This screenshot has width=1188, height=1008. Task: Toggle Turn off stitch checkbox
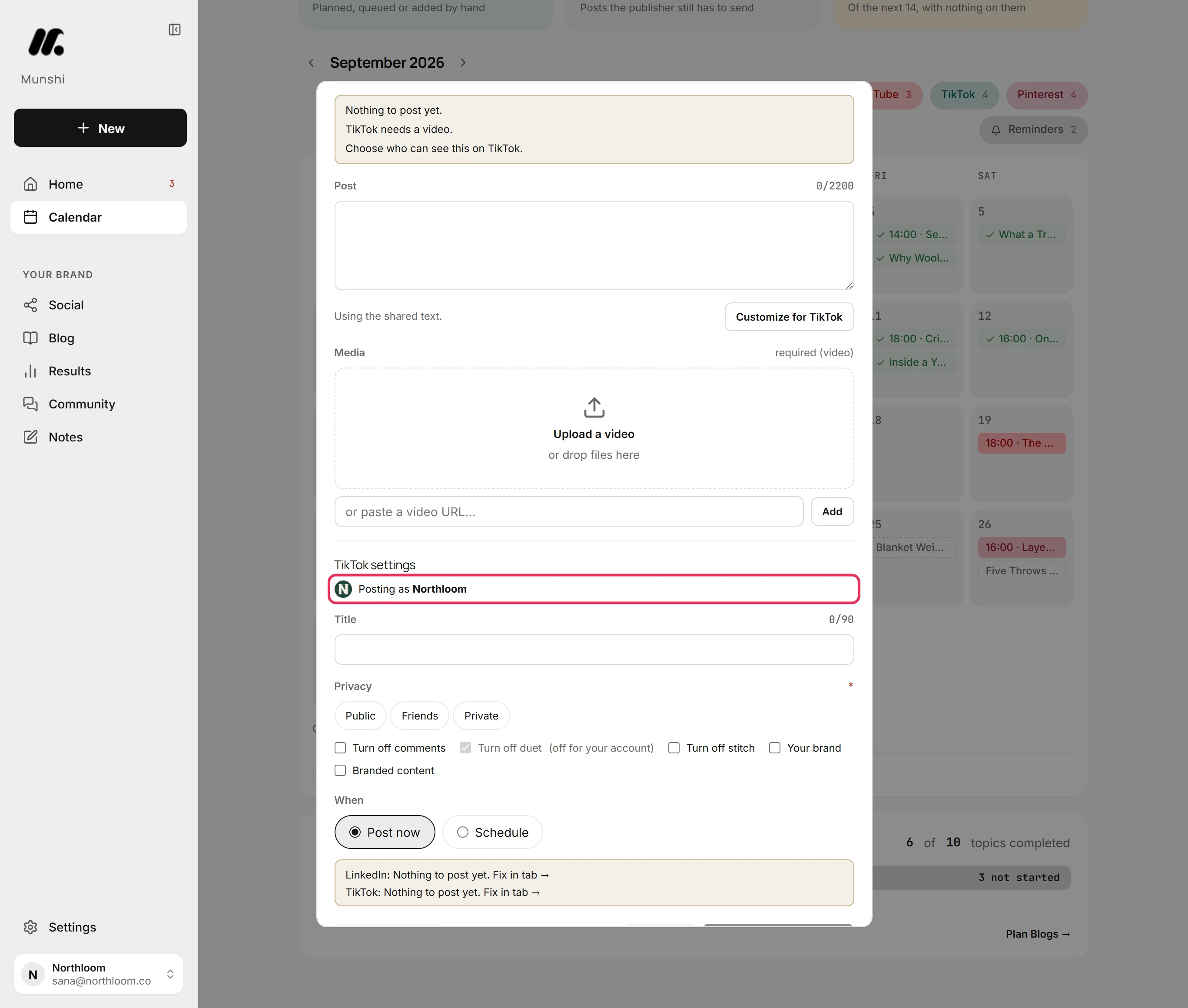pyautogui.click(x=674, y=748)
